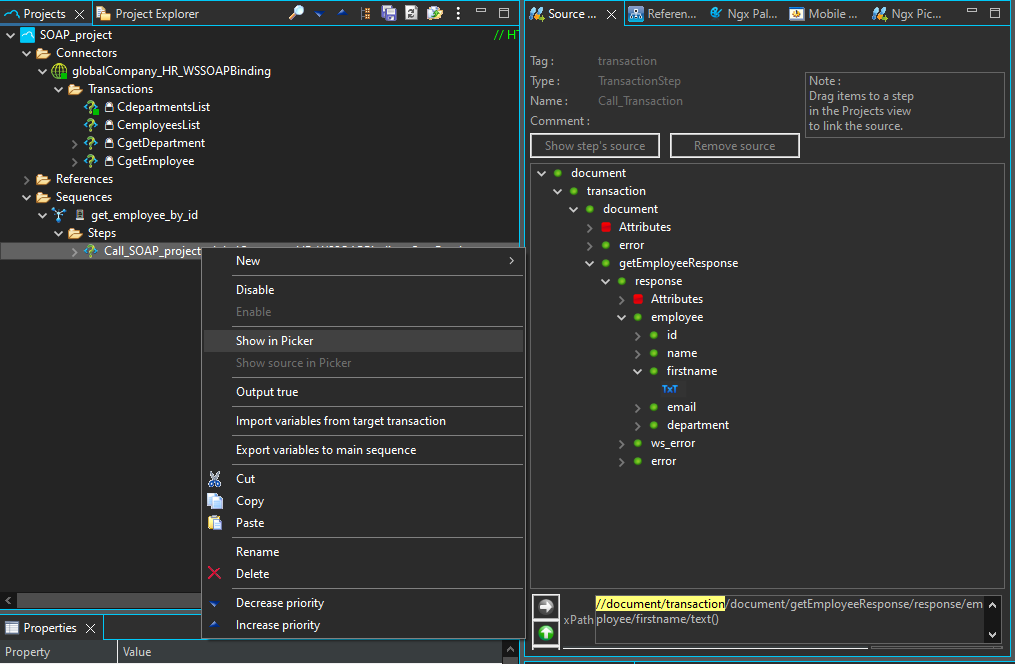This screenshot has width=1015, height=664.
Task: Expand the References folder in Projects view
Action: 24,178
